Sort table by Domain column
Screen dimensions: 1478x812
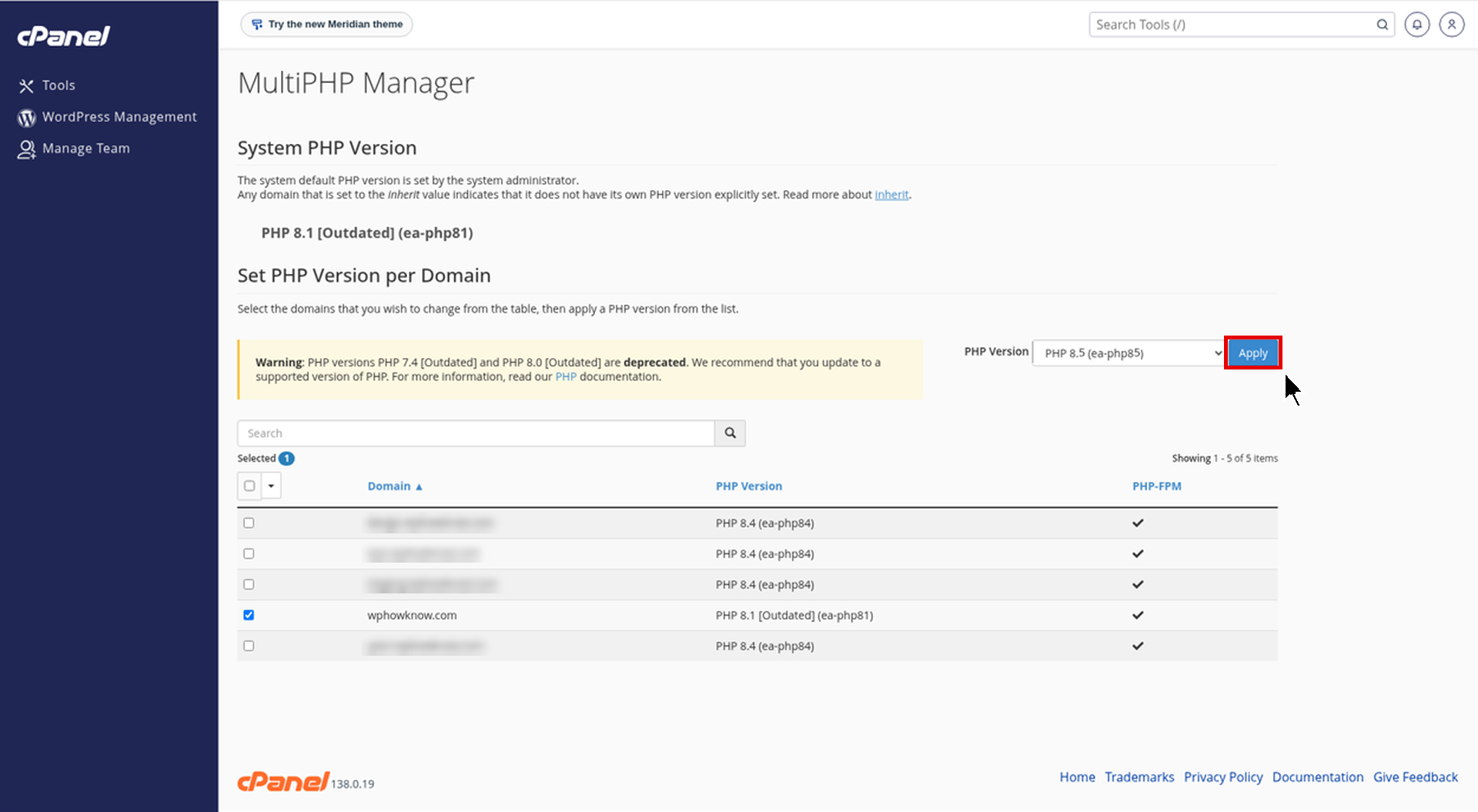pos(395,486)
